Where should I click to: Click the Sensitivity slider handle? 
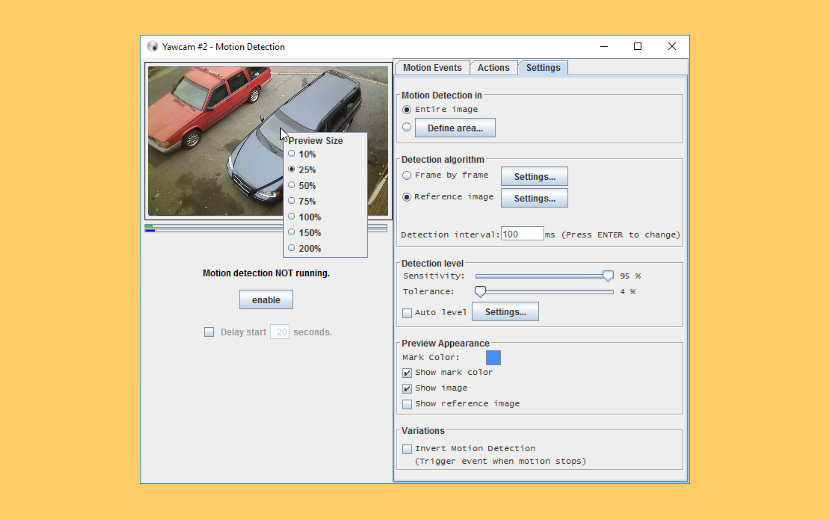point(608,275)
